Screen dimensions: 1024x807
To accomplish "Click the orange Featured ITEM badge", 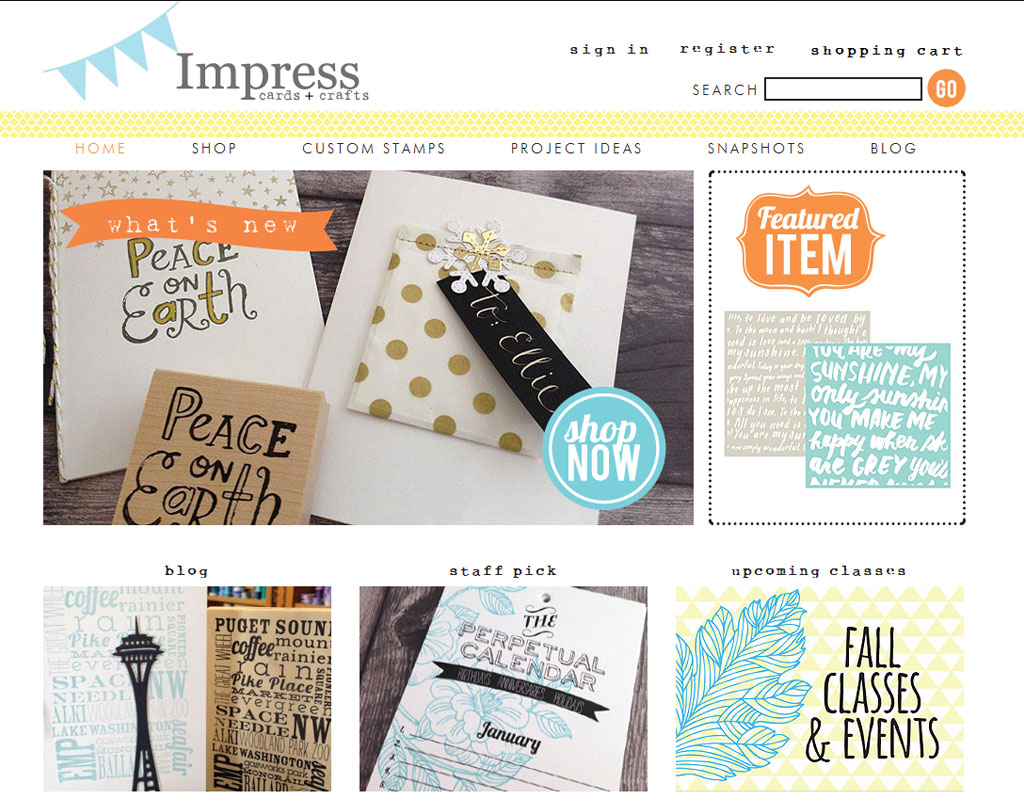I will click(x=810, y=240).
